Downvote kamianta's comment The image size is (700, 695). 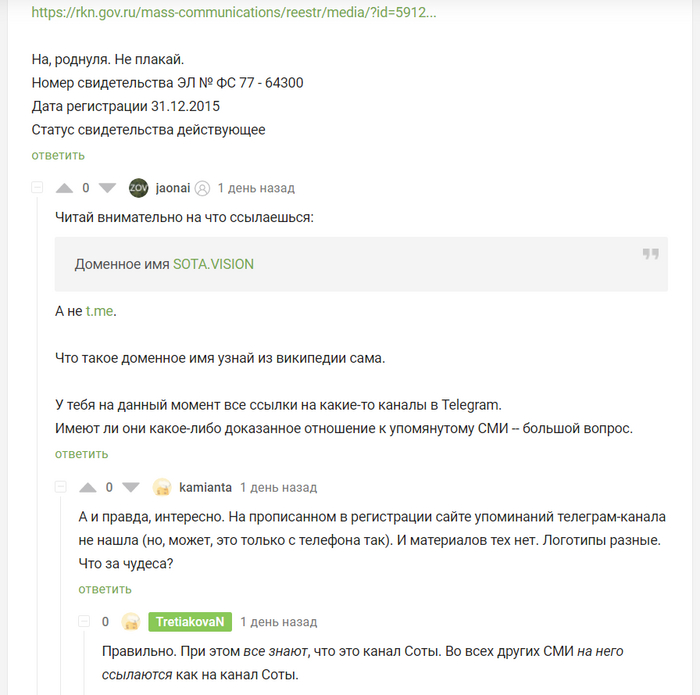pyautogui.click(x=131, y=487)
